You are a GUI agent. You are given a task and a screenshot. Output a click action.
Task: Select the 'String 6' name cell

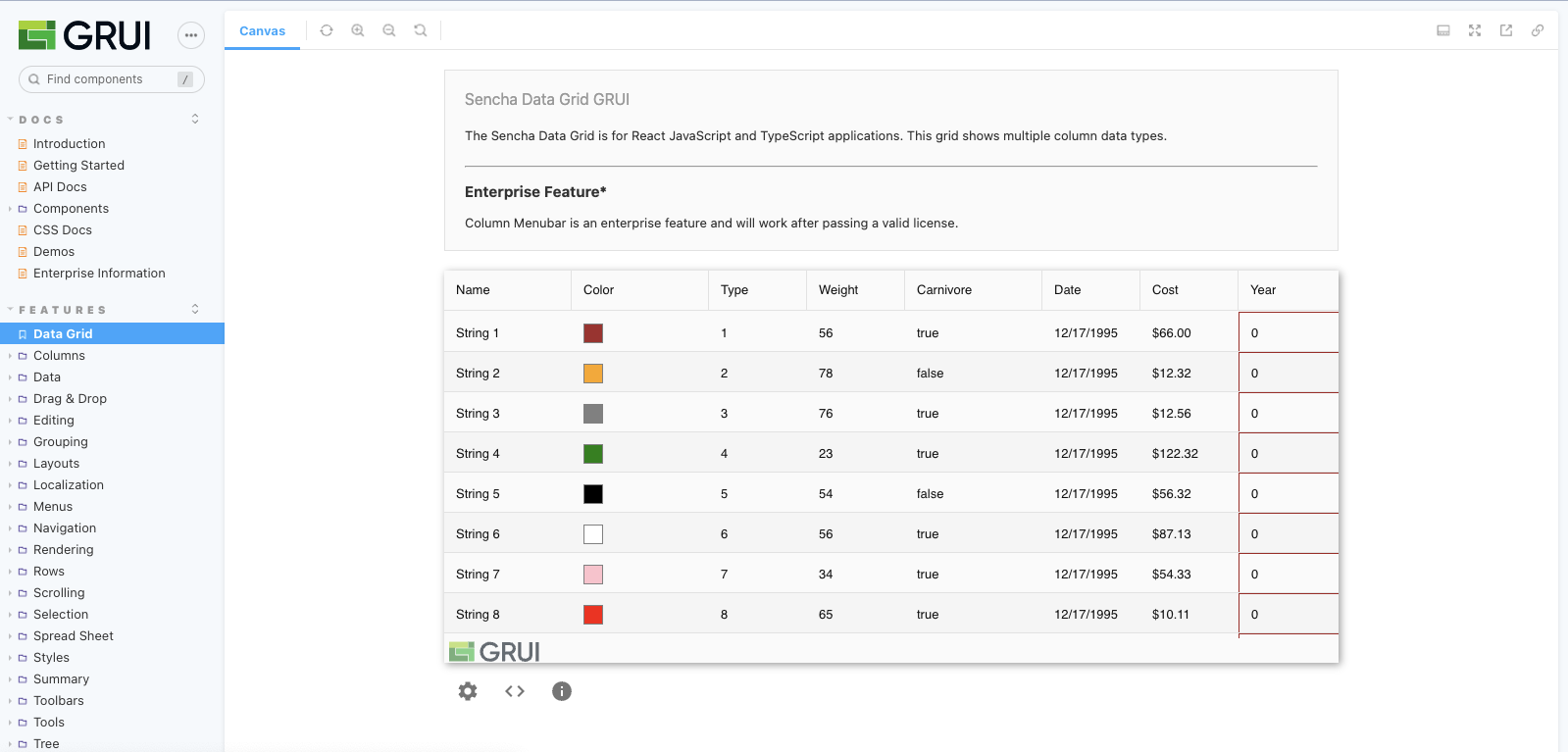click(508, 534)
